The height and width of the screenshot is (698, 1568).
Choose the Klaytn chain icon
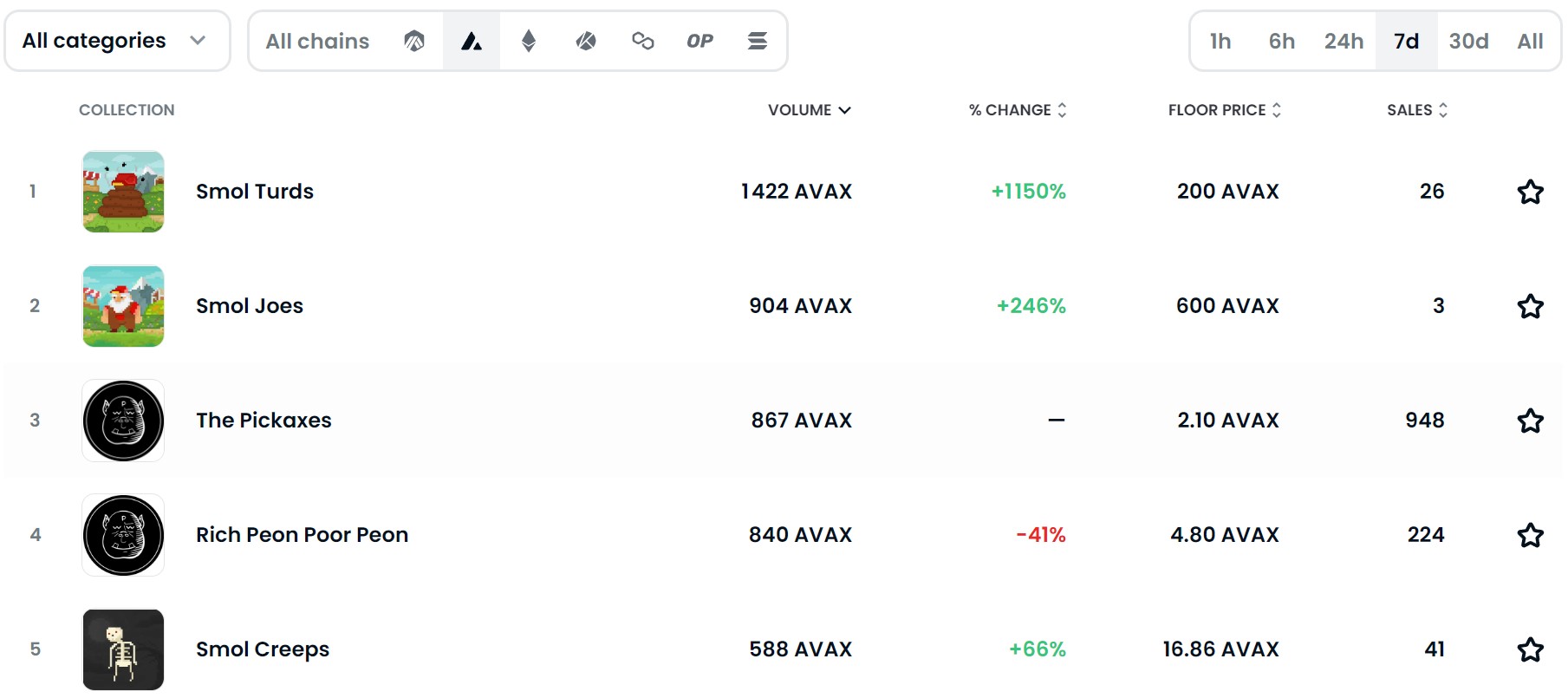point(586,41)
